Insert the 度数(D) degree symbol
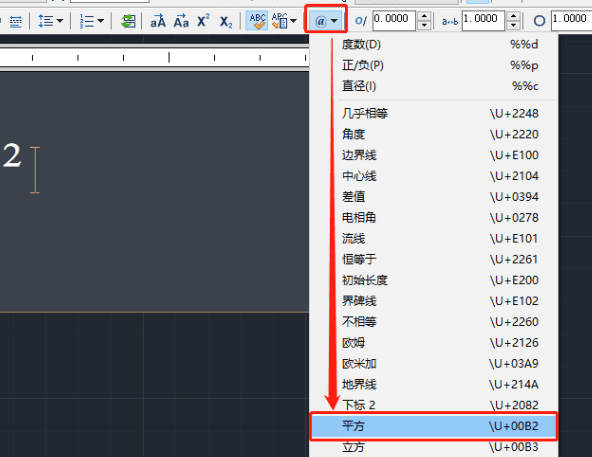This screenshot has height=457, width=592. coord(433,45)
